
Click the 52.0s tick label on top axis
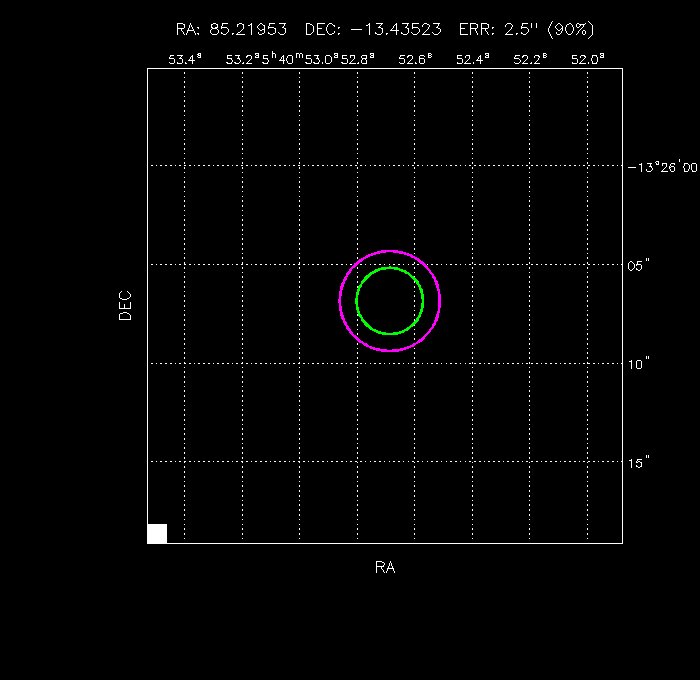[587, 59]
